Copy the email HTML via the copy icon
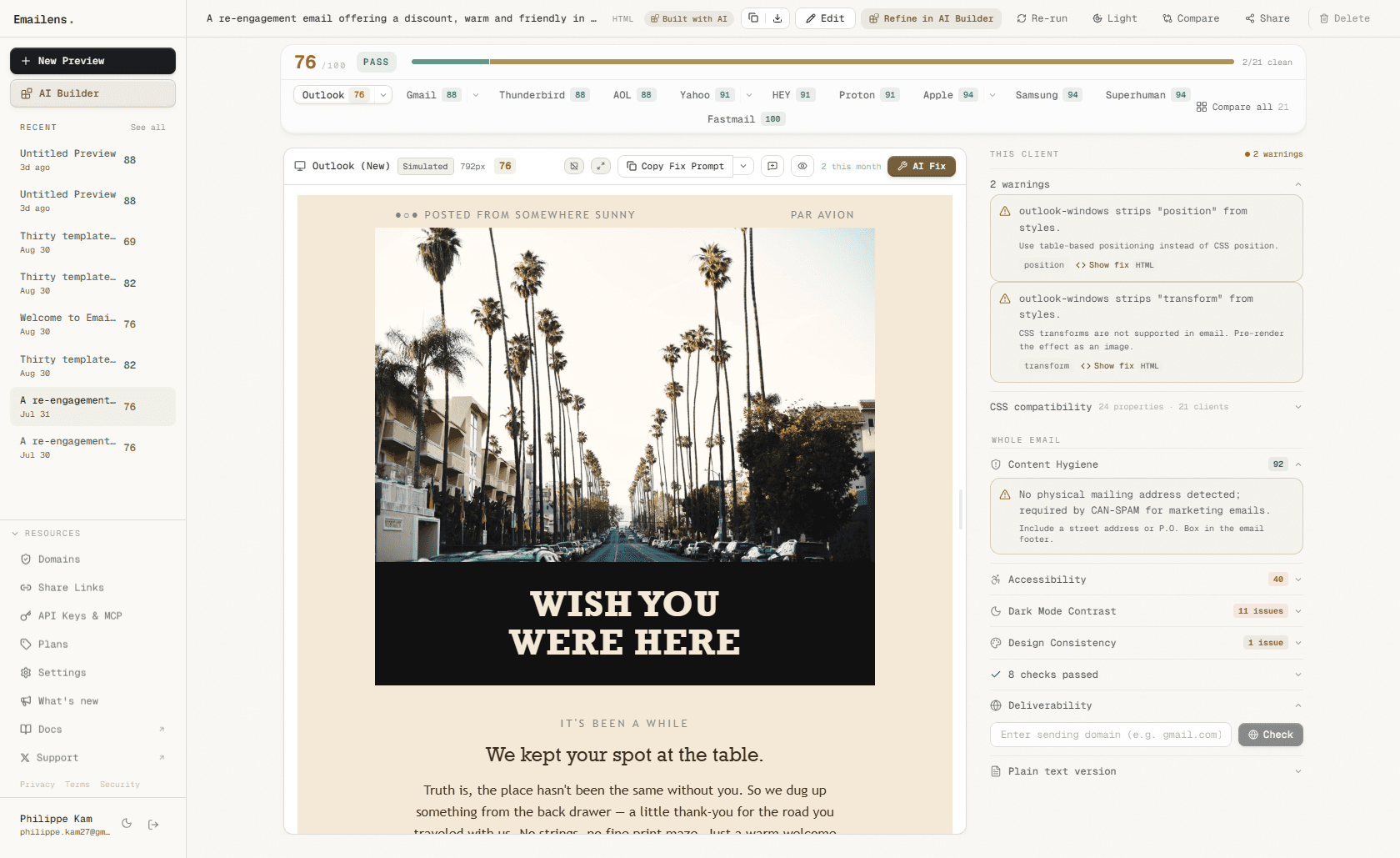This screenshot has height=858, width=1400. click(753, 18)
